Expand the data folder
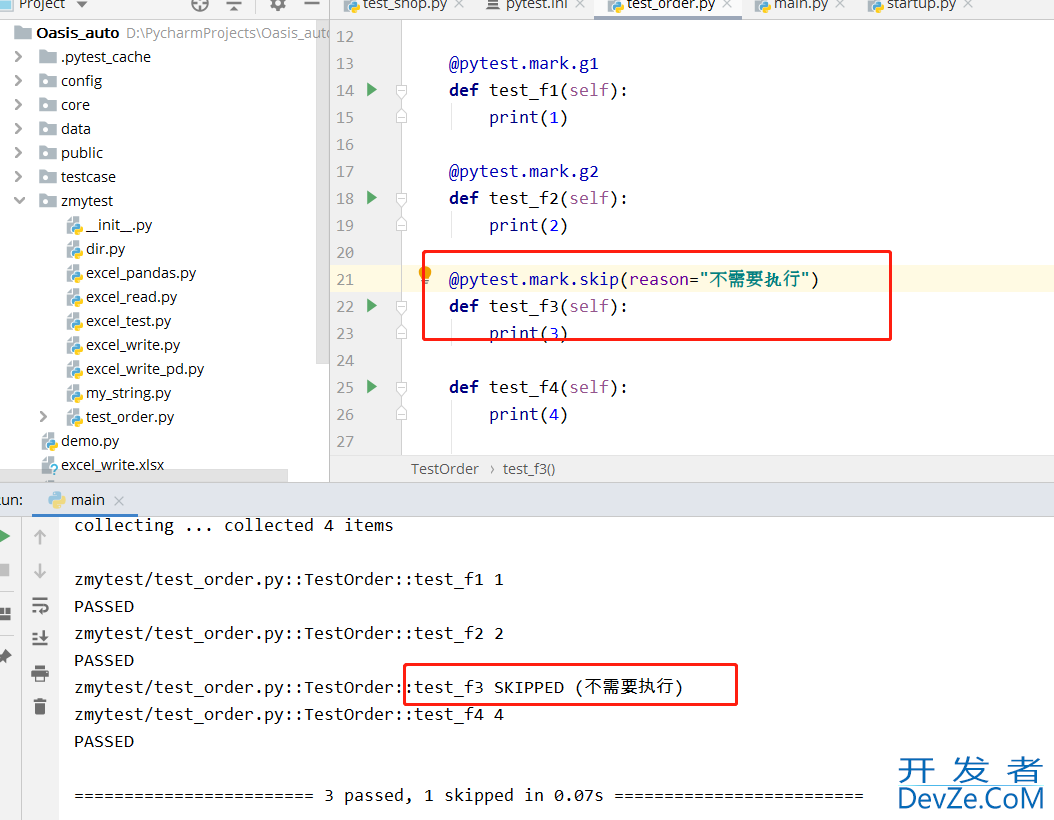The width and height of the screenshot is (1054, 820). click(x=19, y=129)
